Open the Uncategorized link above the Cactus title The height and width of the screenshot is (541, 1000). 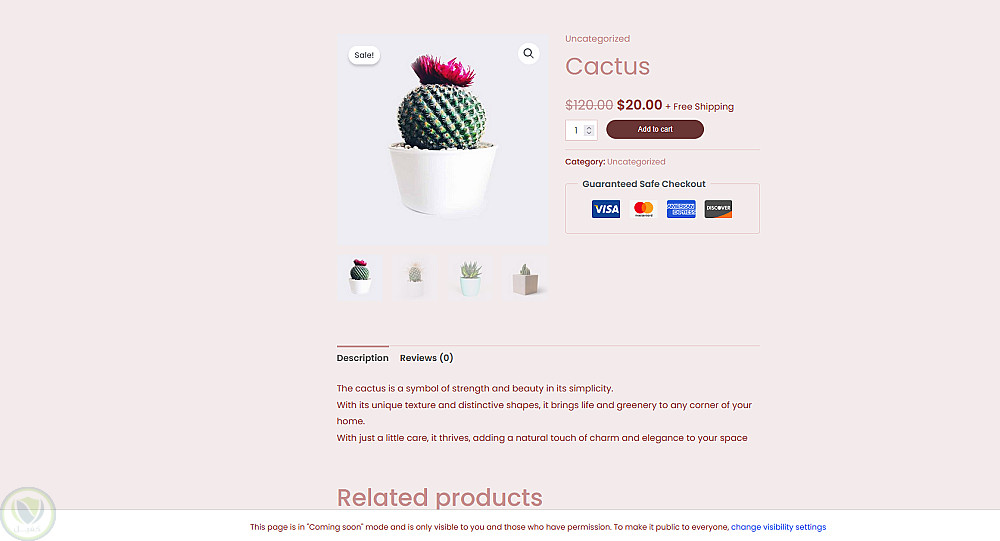pos(597,39)
